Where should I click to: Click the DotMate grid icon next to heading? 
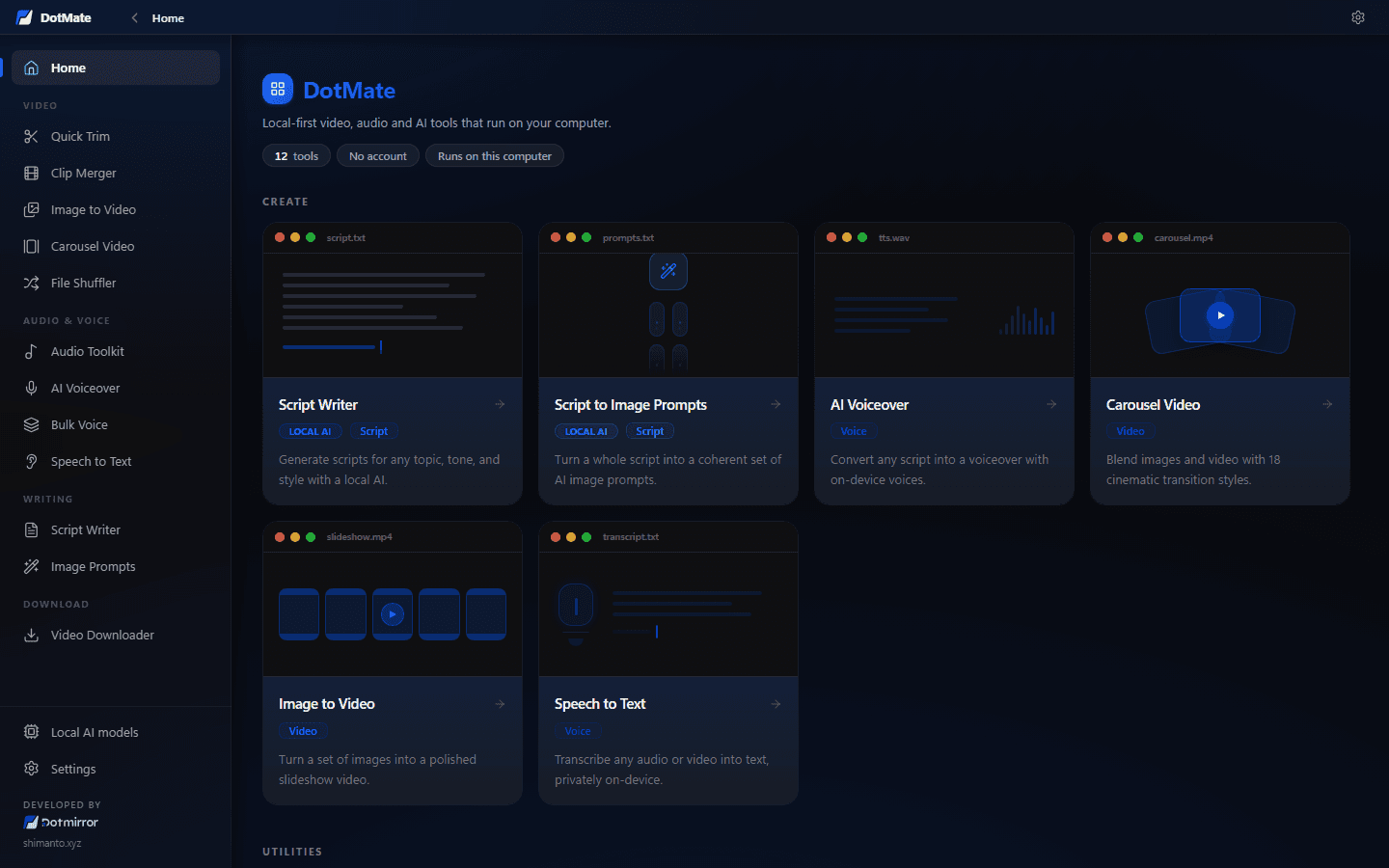pos(278,89)
